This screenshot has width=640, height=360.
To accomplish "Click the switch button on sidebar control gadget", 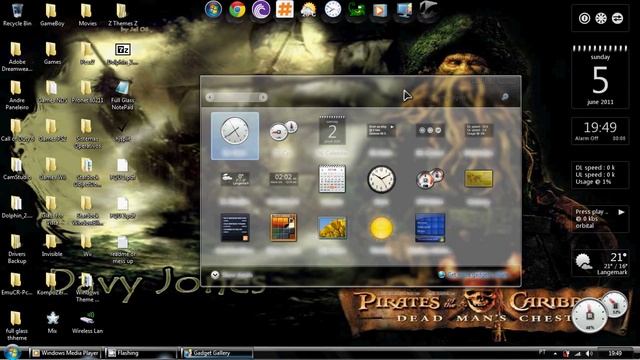I will (x=617, y=18).
